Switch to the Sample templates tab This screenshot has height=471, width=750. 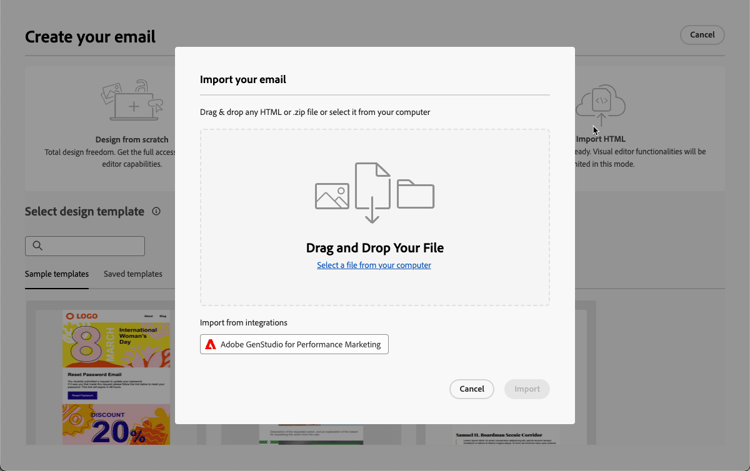(x=57, y=274)
